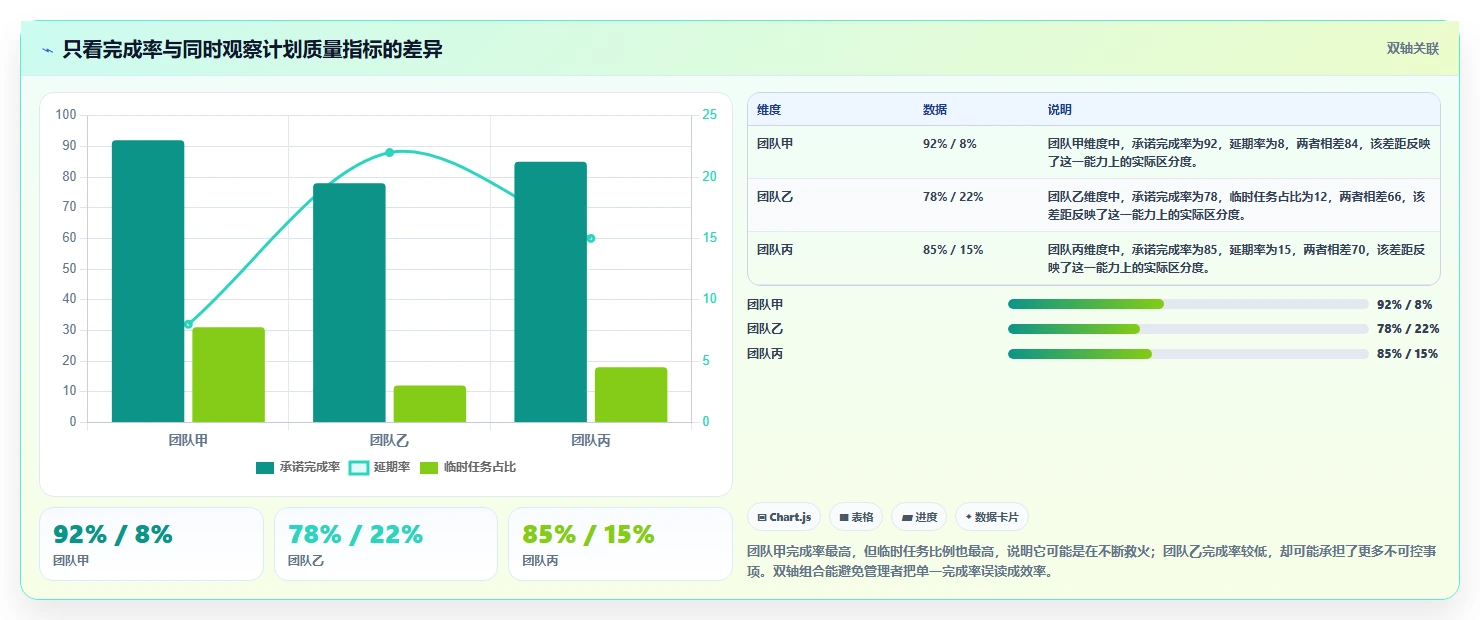Viewport: 1480px width, 620px height.
Task: Click the 85% / 15% 团队丙 data card
Action: click(620, 544)
